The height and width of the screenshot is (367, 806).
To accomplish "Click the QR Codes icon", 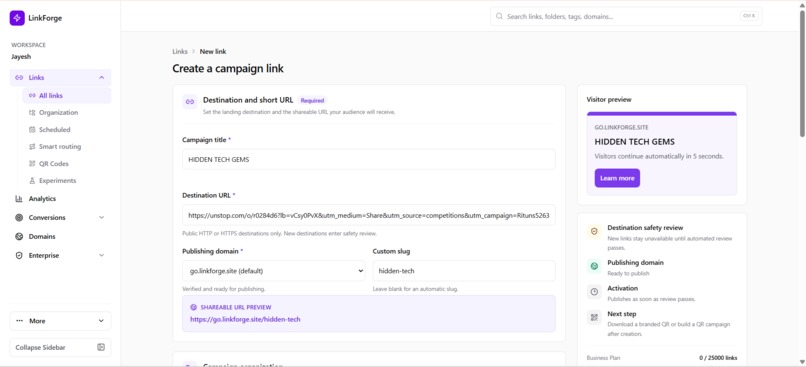I will click(x=32, y=163).
